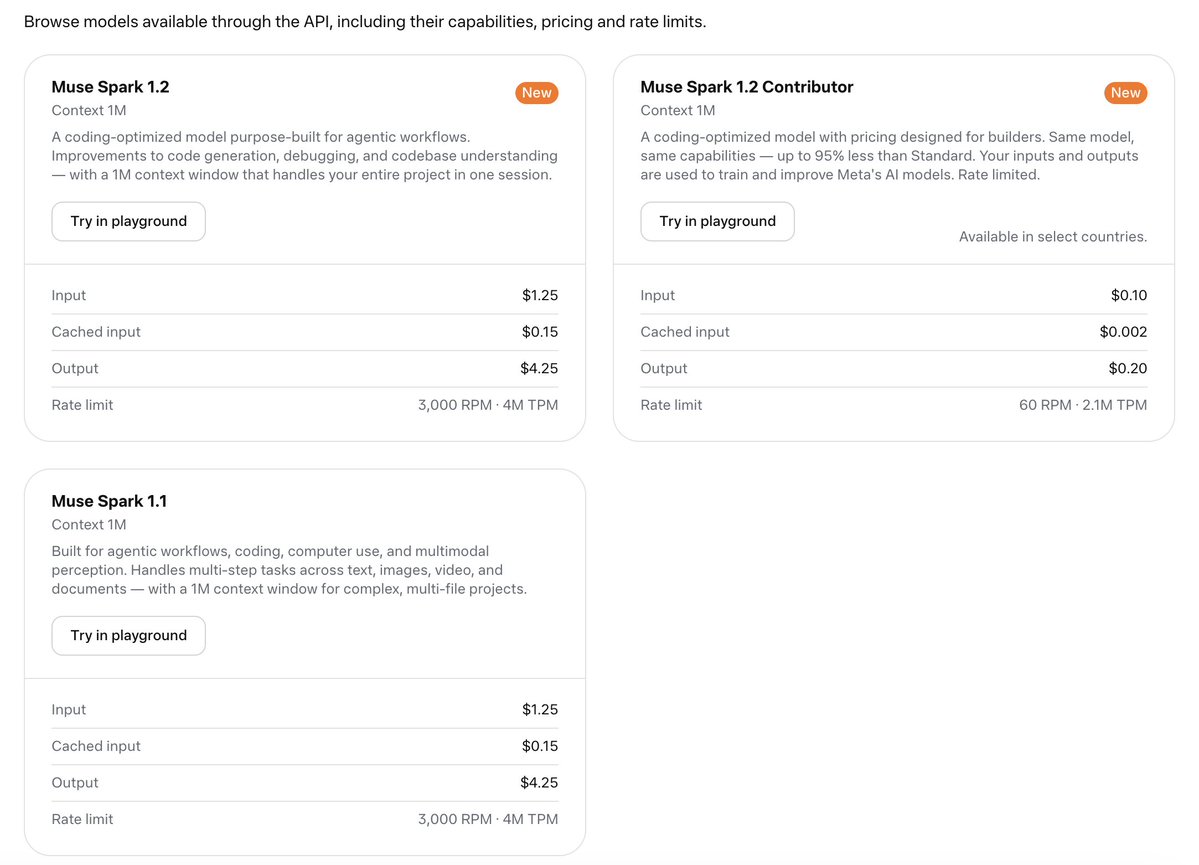1199x865 pixels.
Task: Select the Muse Spark 1.2 title
Action: (x=110, y=86)
